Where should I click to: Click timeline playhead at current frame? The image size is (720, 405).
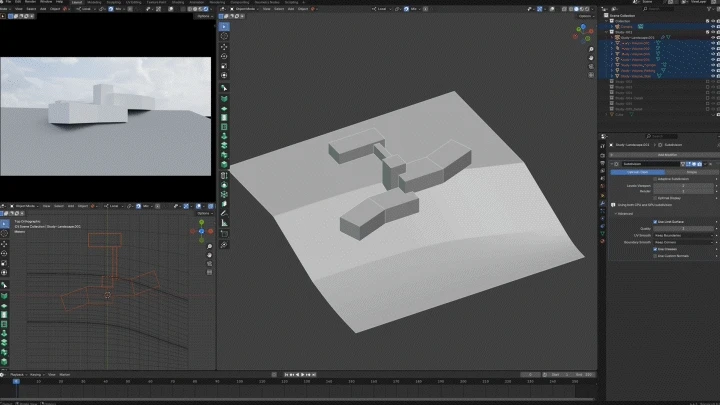(16, 382)
